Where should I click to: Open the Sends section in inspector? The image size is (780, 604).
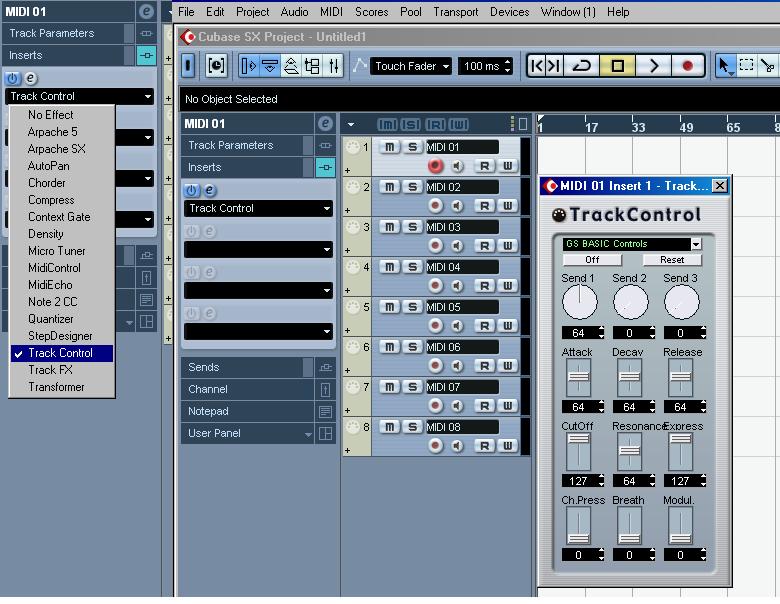pos(247,367)
